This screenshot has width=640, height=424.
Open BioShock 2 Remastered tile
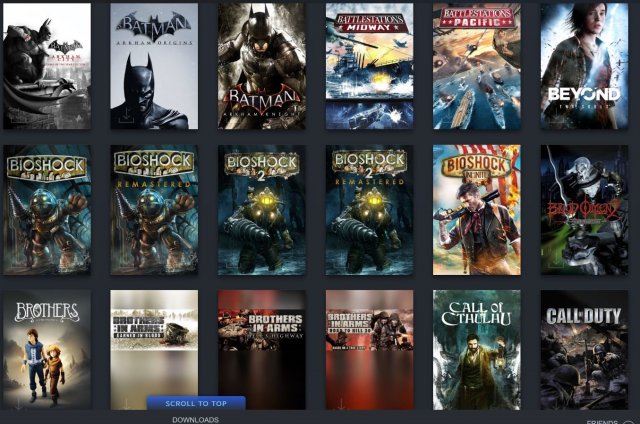(x=368, y=210)
